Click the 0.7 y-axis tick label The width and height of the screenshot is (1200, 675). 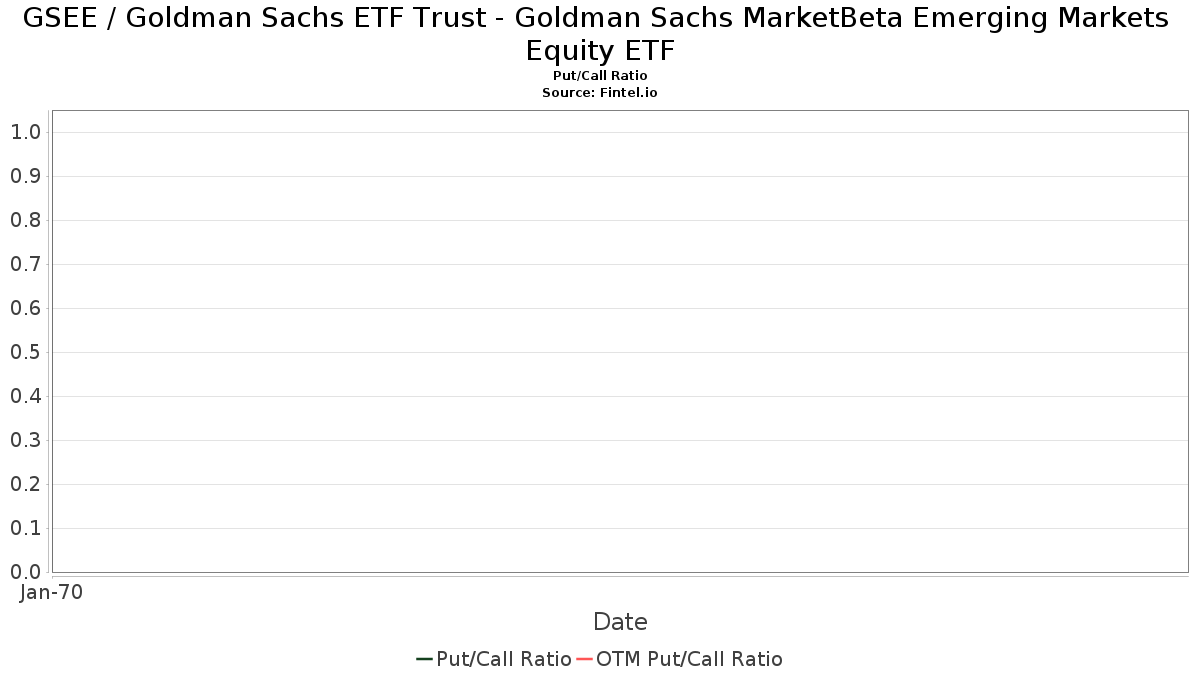25,264
